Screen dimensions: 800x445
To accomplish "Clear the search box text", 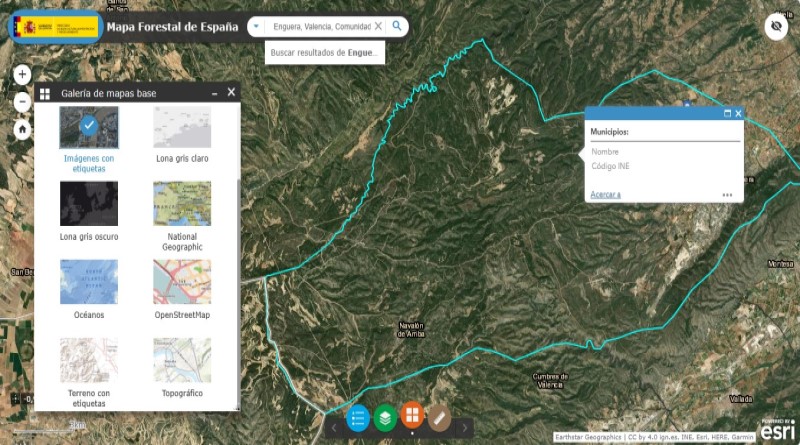I will (x=378, y=27).
